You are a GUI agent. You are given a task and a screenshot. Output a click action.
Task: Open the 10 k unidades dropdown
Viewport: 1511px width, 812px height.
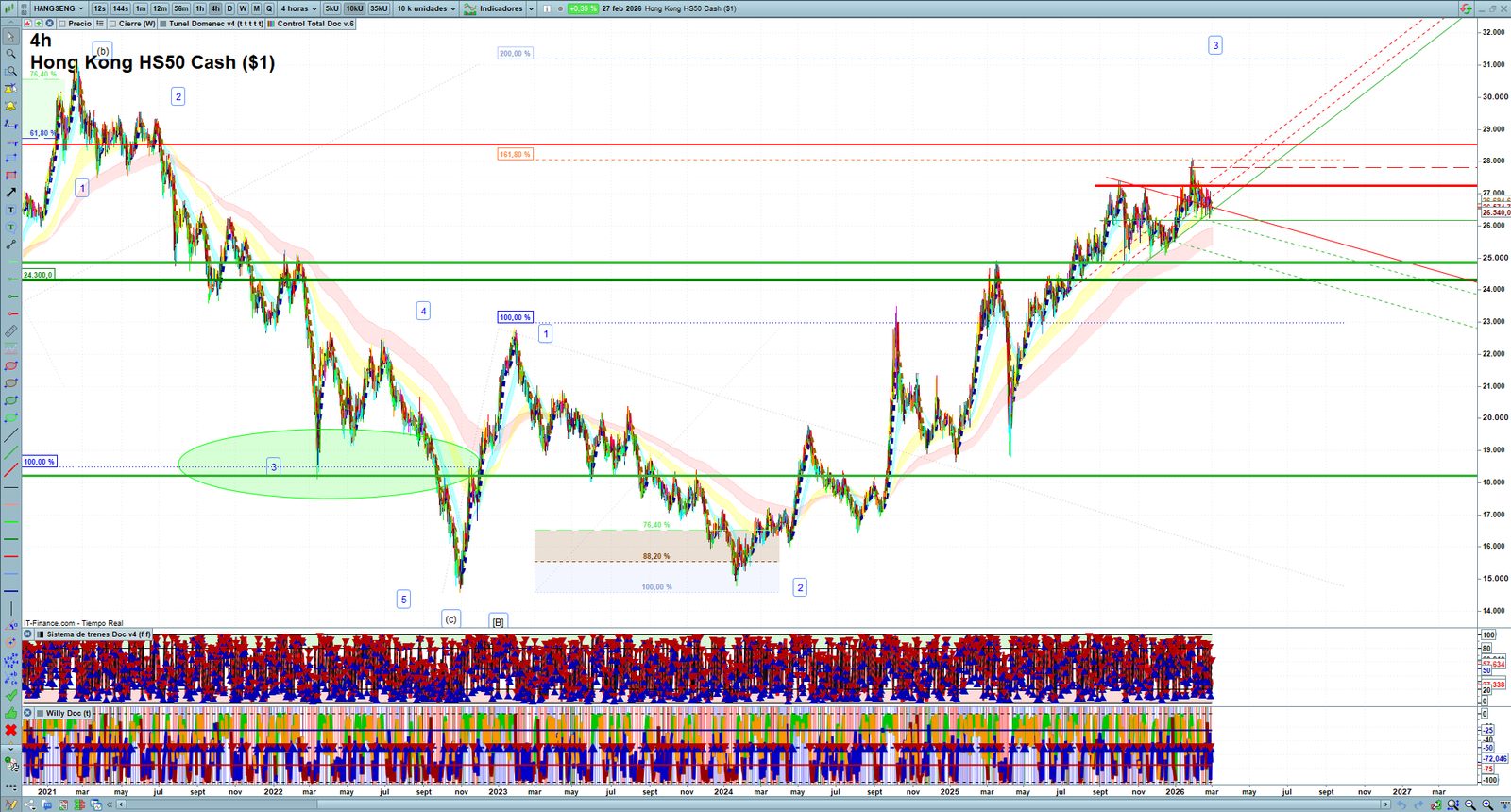(426, 8)
